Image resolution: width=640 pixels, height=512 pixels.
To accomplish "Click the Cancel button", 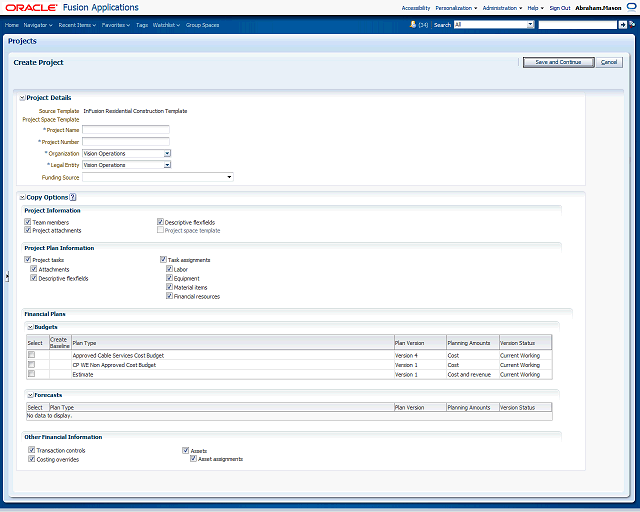I will pos(610,62).
